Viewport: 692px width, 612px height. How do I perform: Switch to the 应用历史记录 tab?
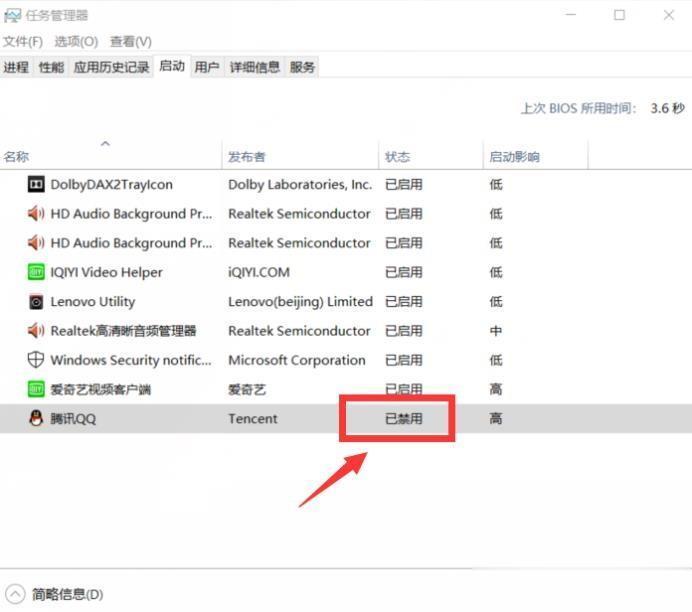(x=111, y=67)
